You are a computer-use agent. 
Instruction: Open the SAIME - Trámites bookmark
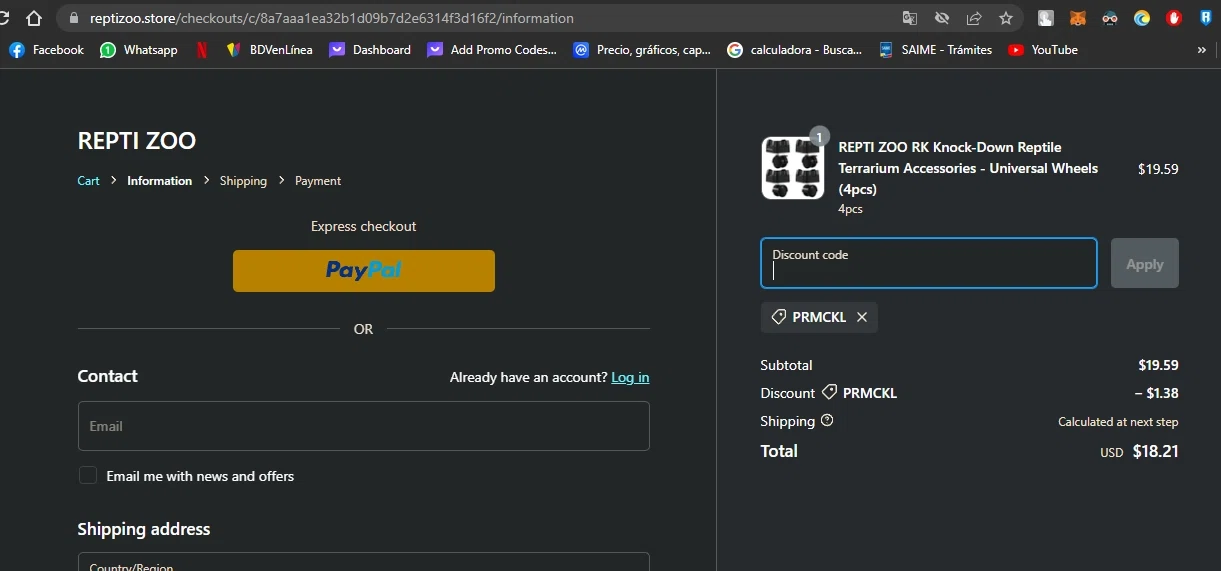click(x=935, y=49)
